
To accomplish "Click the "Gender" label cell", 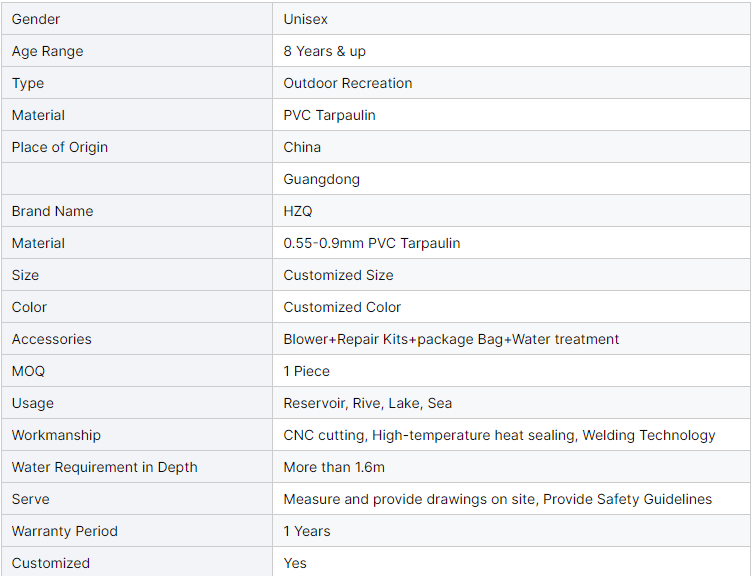I will [x=34, y=19].
